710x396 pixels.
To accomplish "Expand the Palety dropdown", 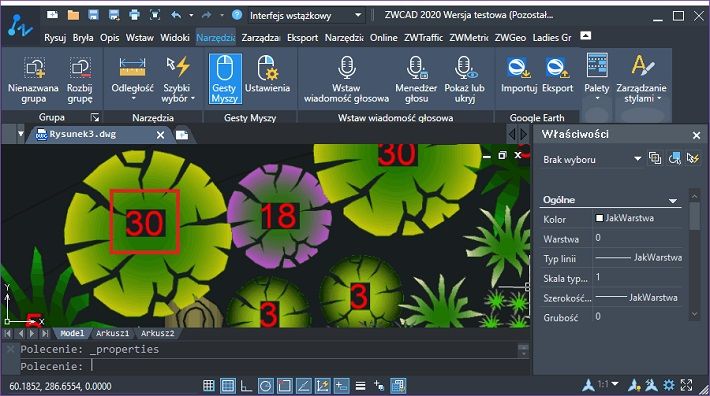I will pyautogui.click(x=597, y=98).
